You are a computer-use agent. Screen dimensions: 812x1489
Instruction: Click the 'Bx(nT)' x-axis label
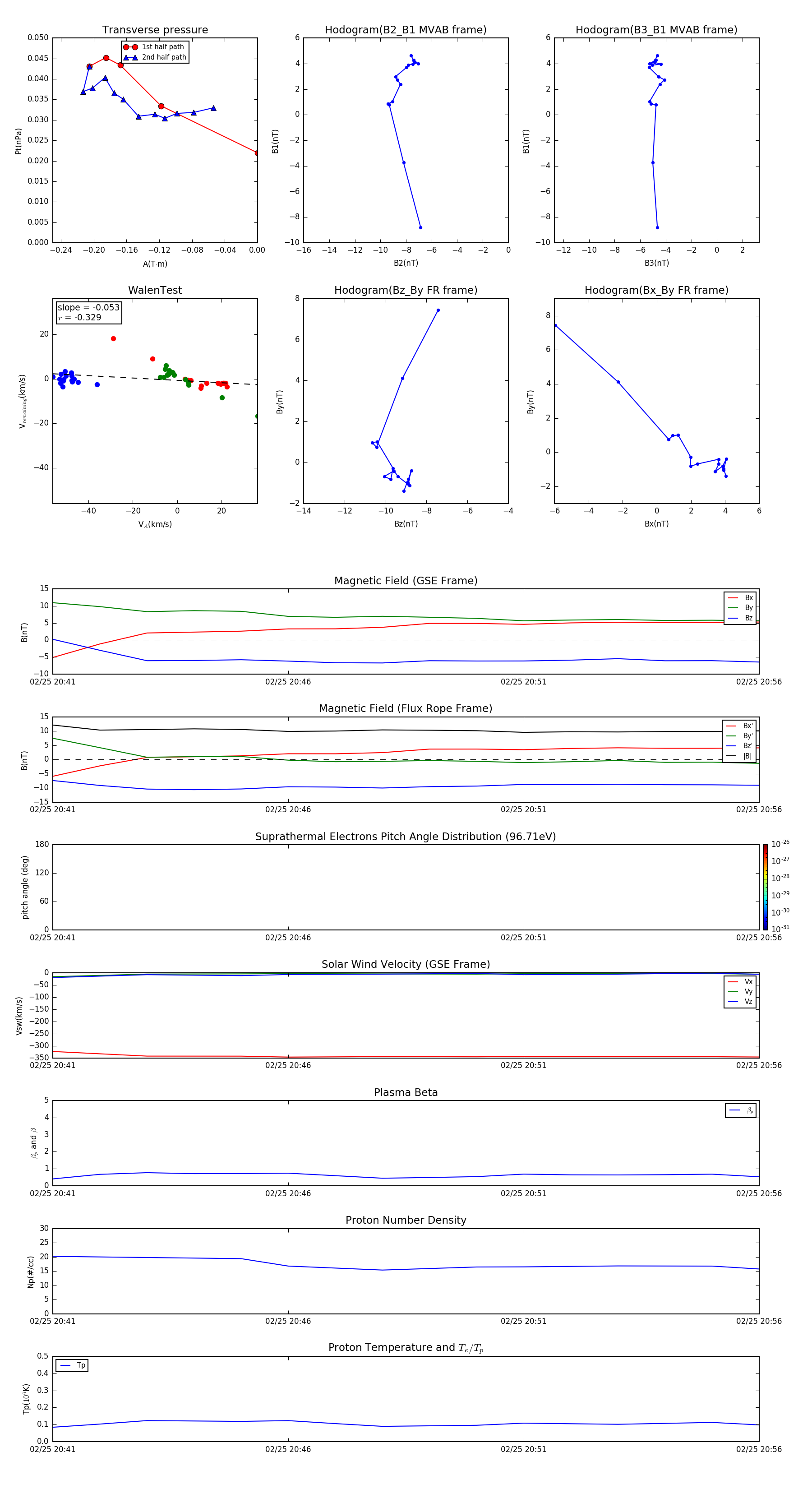point(656,524)
